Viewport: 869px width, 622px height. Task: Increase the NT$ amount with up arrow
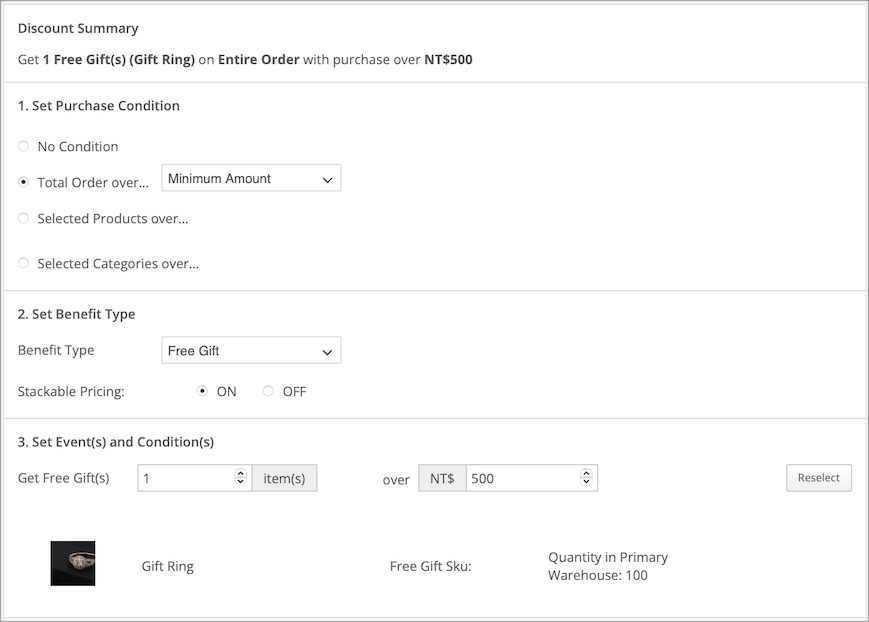pos(586,473)
